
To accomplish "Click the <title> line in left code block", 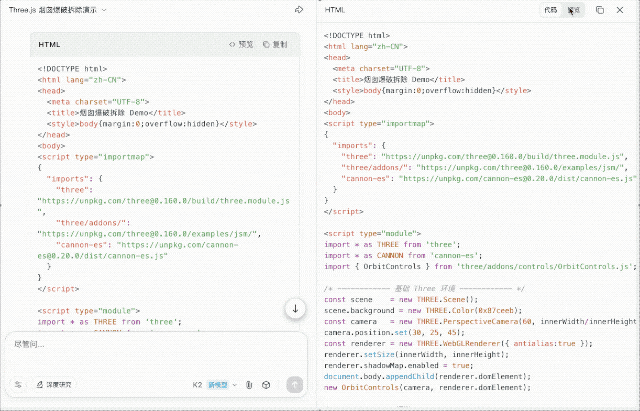I will tap(116, 113).
